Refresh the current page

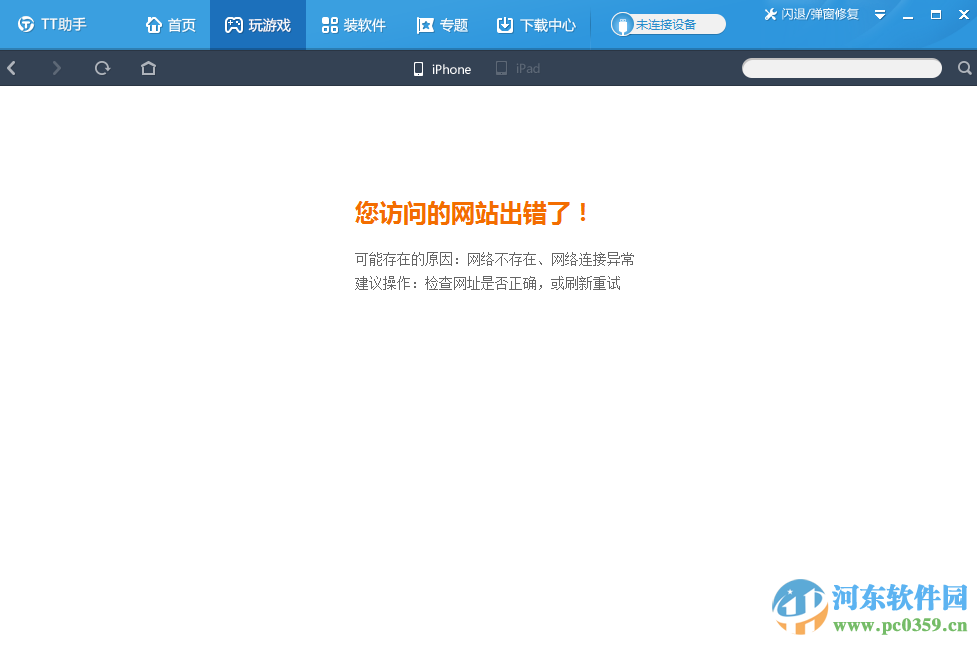click(x=102, y=68)
